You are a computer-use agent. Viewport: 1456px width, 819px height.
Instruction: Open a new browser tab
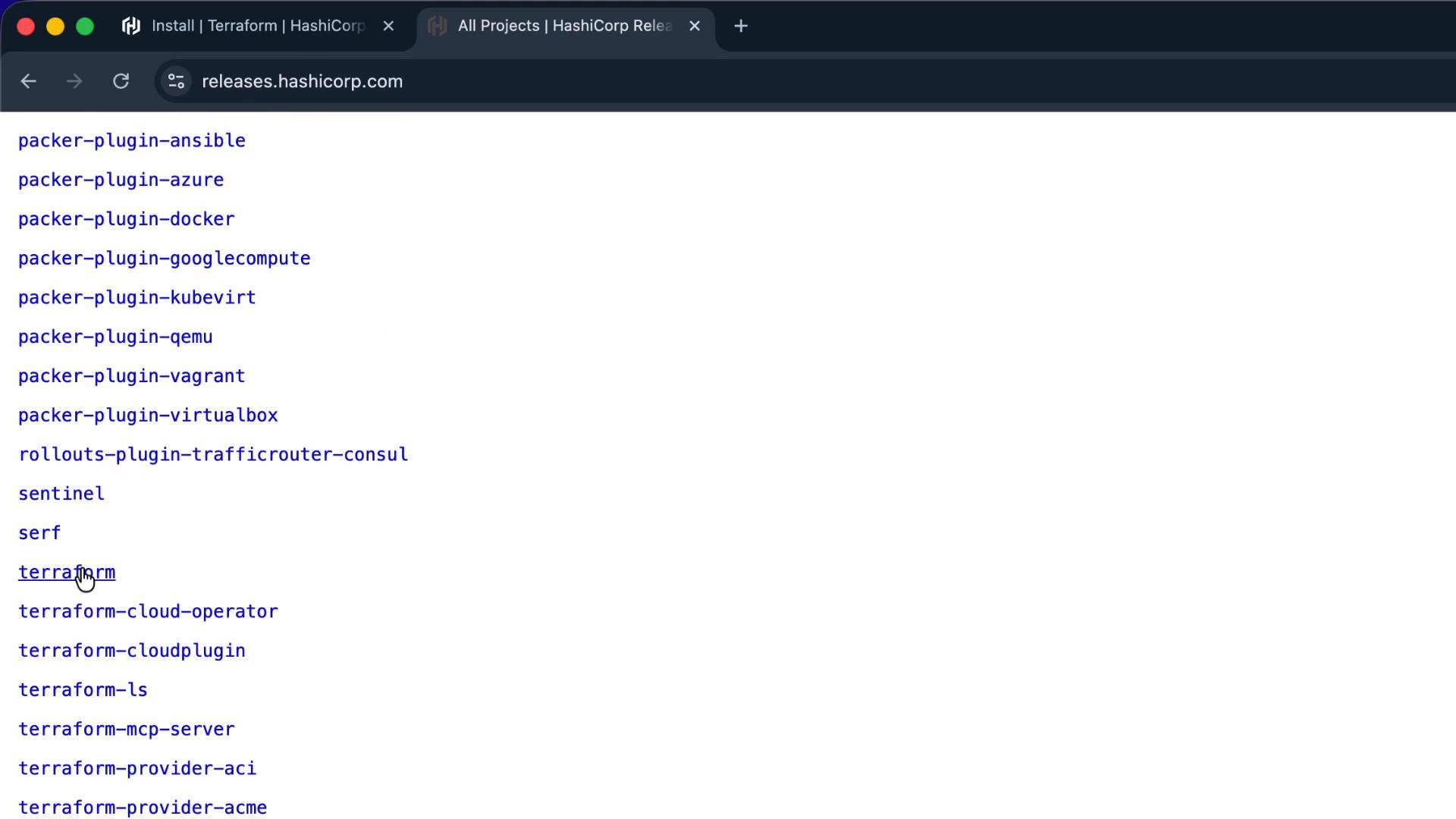tap(741, 27)
